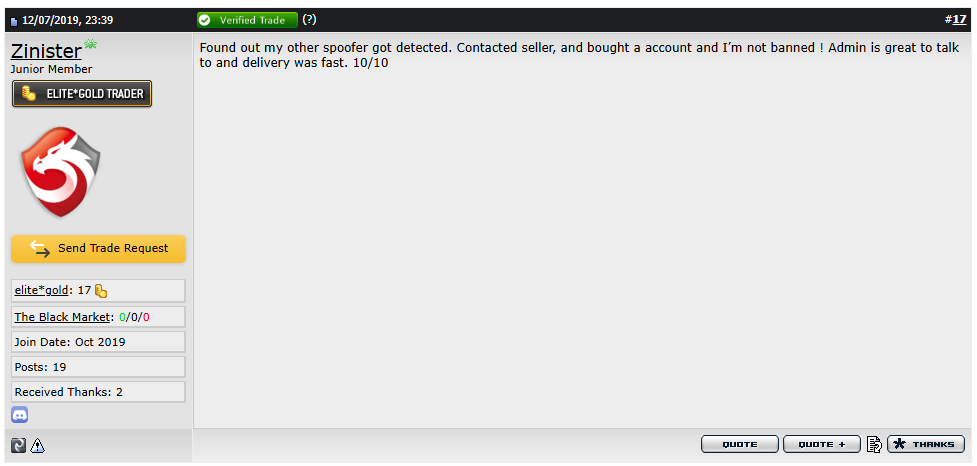977x466 pixels.
Task: Open The Black Market link
Action: [62, 317]
